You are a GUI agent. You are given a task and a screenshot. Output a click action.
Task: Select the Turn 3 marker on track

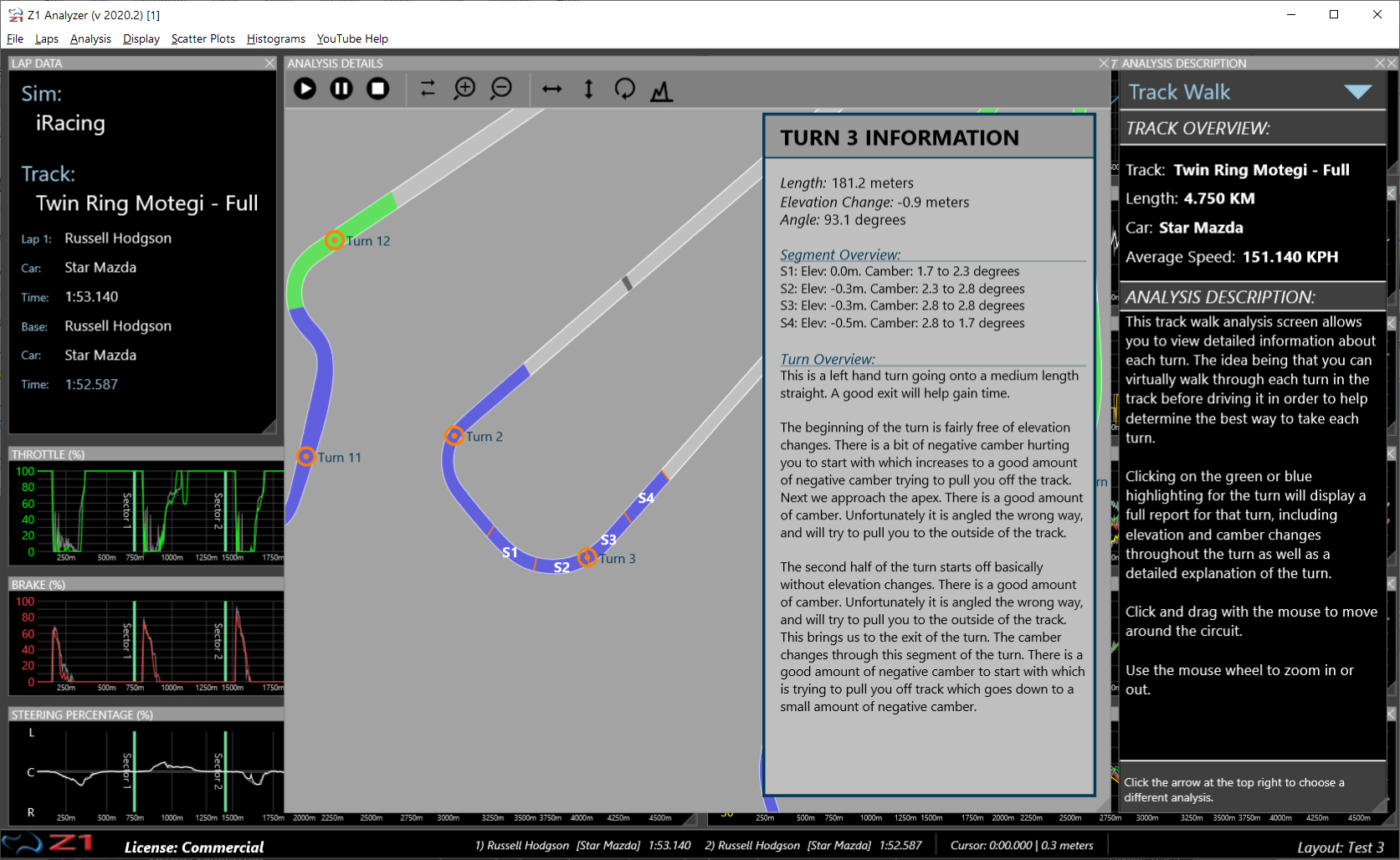point(587,556)
